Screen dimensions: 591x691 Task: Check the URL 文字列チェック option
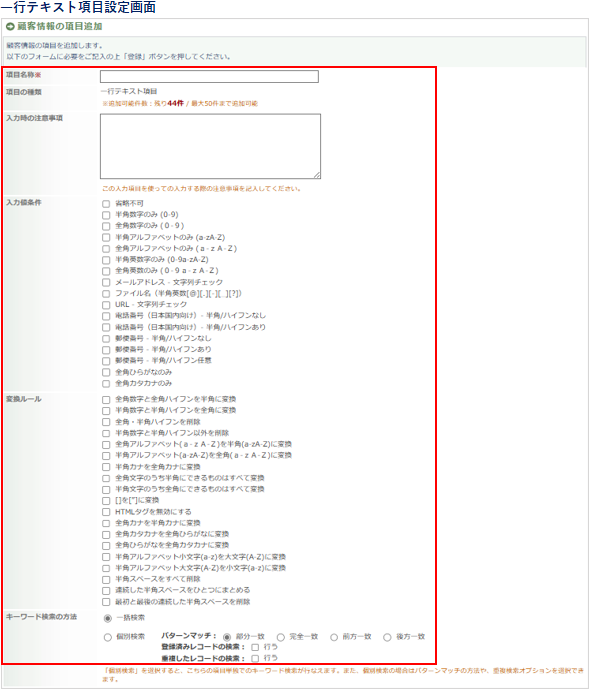pos(106,305)
